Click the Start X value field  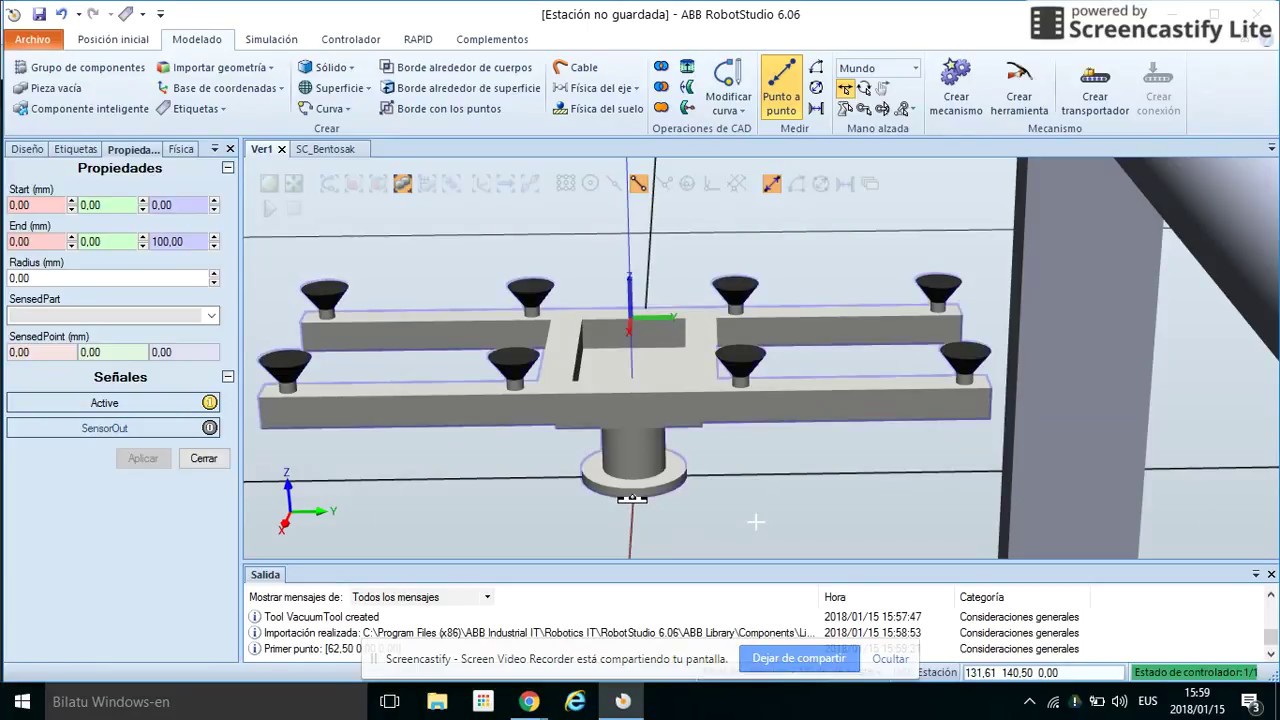pos(37,205)
